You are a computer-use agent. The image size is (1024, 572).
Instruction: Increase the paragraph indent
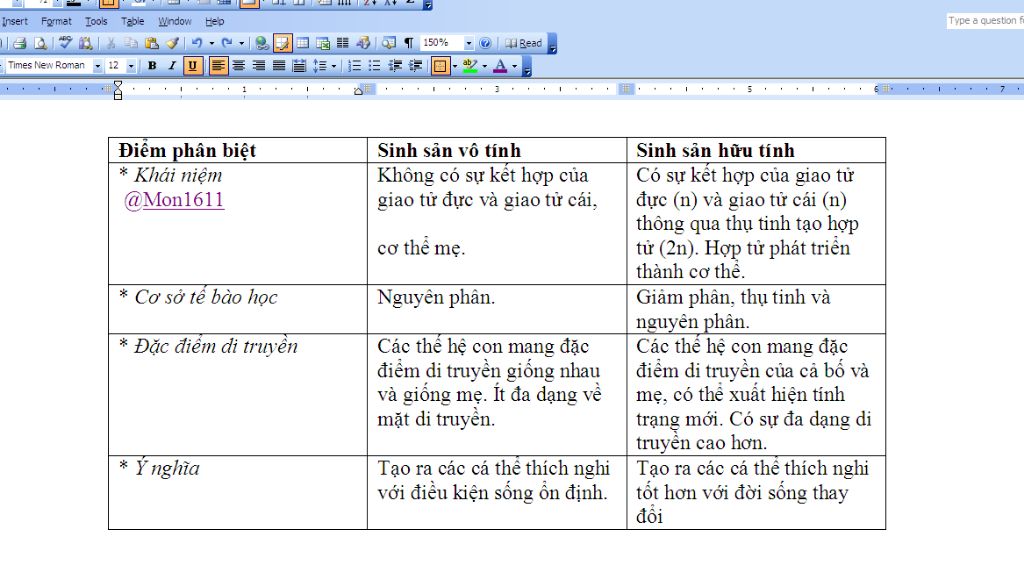415,65
